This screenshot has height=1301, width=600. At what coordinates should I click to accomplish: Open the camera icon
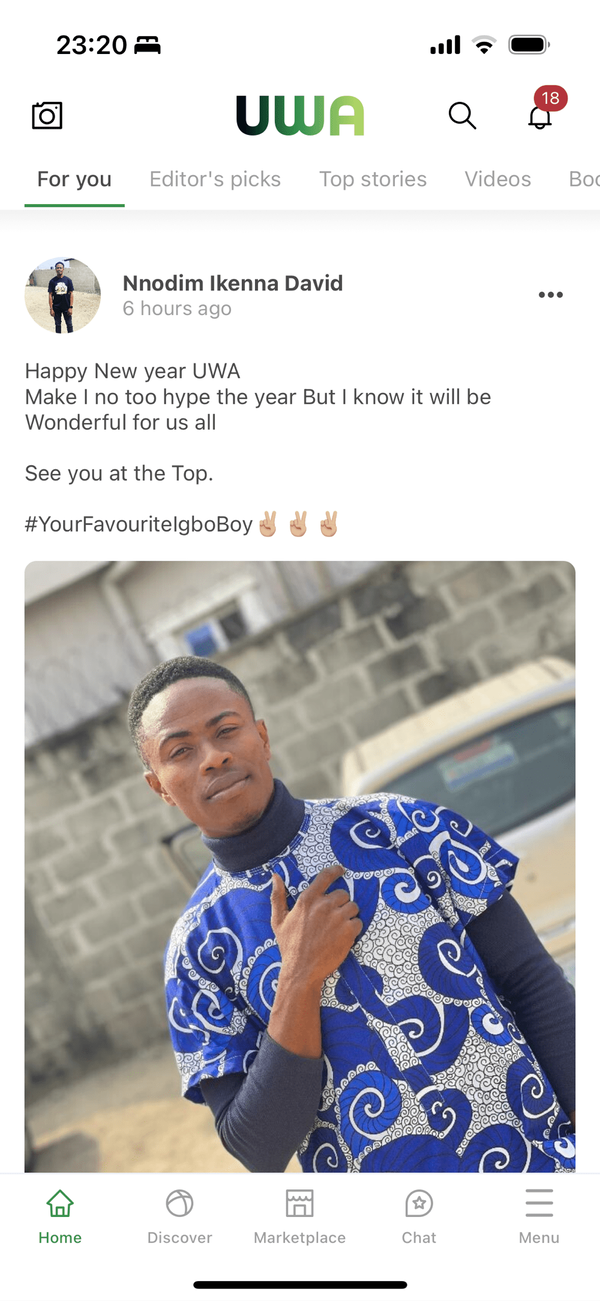47,116
